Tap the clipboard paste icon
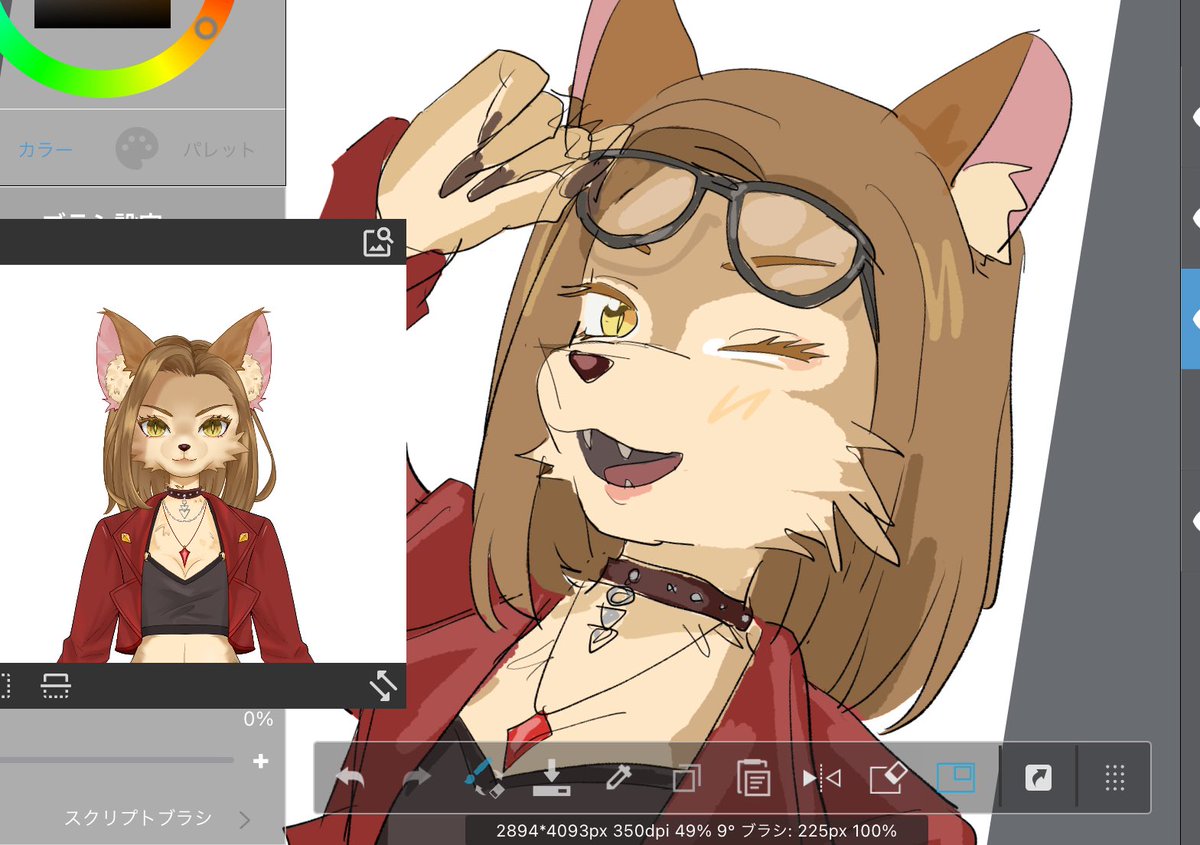This screenshot has width=1200, height=845. point(752,777)
